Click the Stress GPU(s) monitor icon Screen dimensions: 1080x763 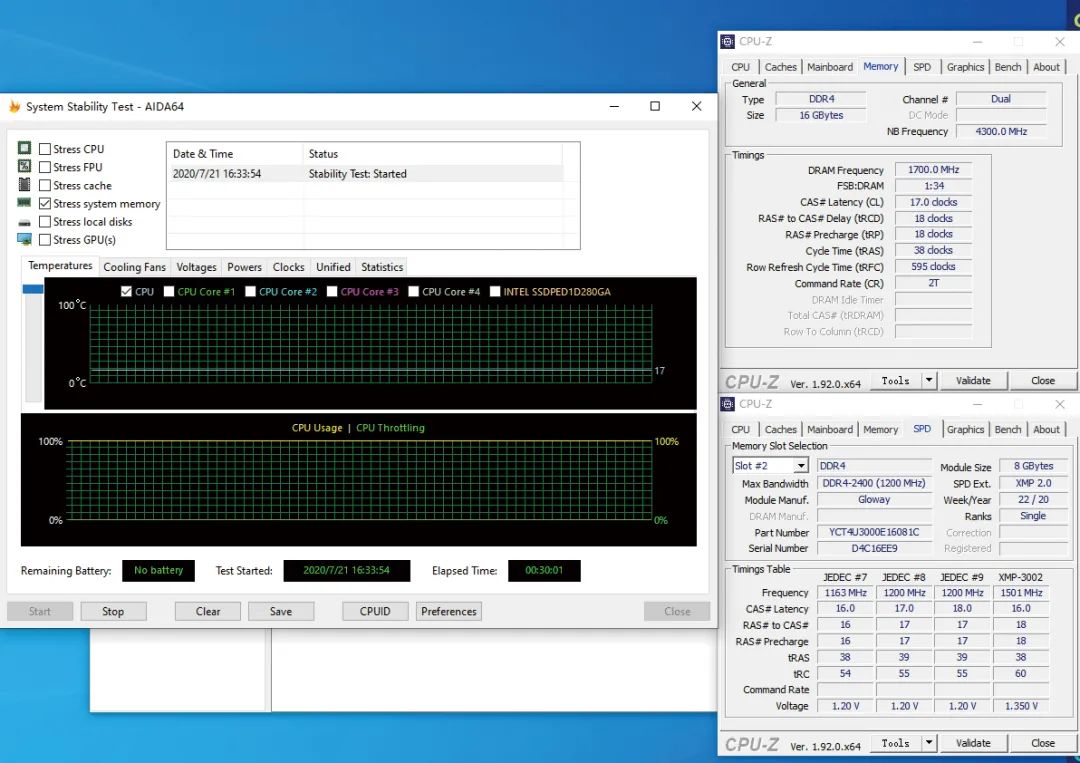(x=24, y=240)
